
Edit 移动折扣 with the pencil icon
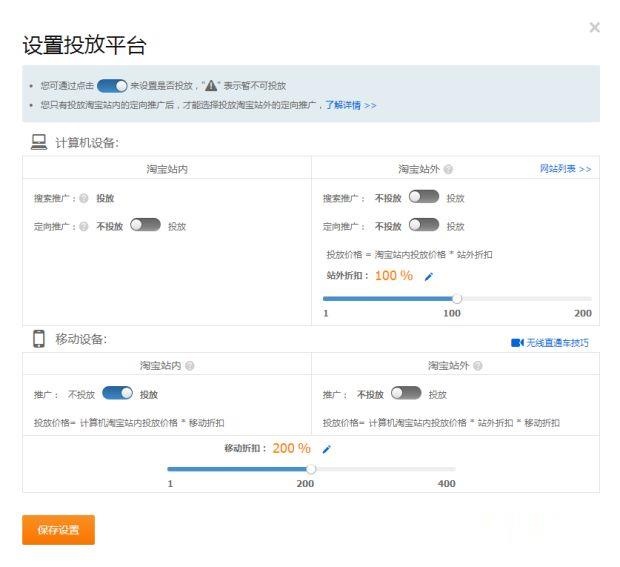pyautogui.click(x=326, y=449)
